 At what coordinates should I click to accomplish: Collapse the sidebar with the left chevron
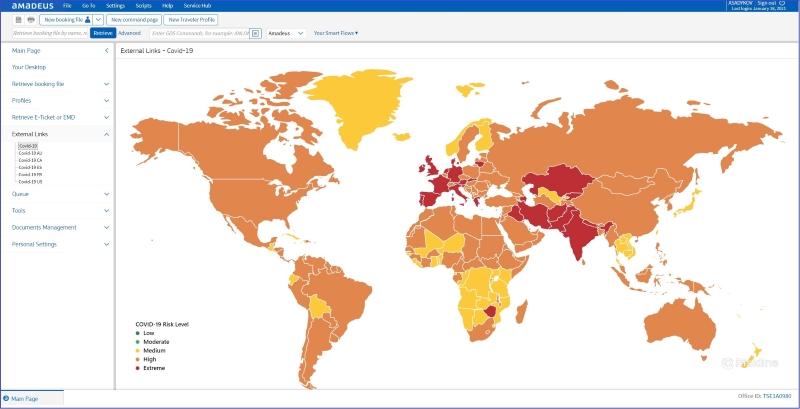coord(106,50)
